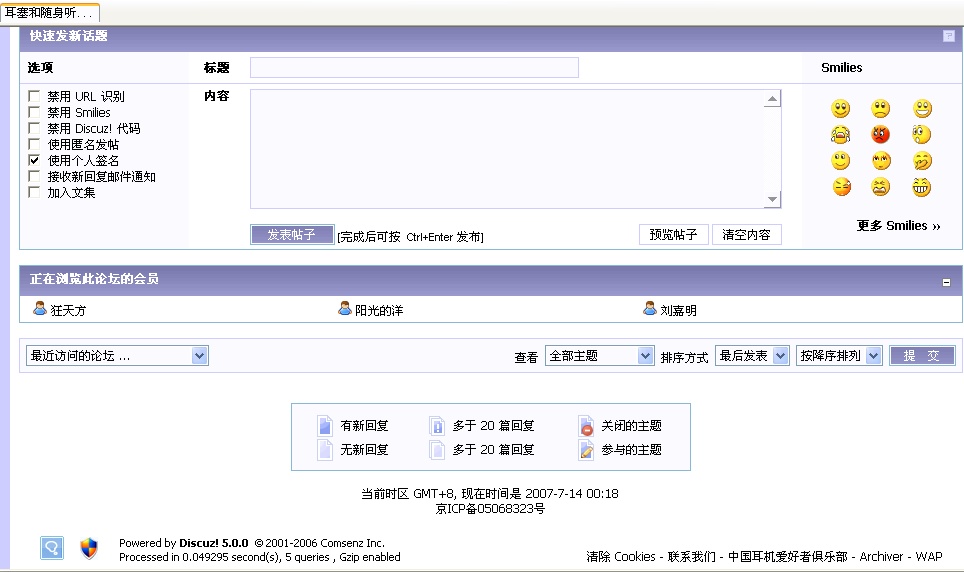
Task: Click the shield icon in the footer
Action: [x=89, y=547]
